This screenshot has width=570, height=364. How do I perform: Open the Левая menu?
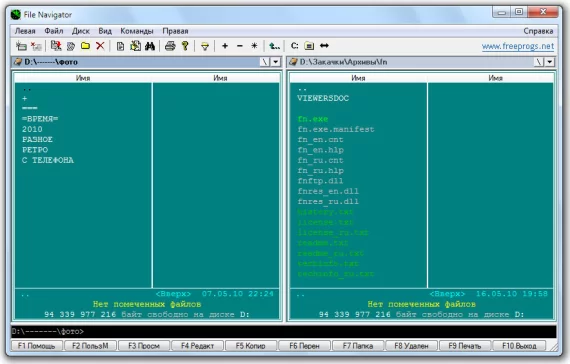click(25, 31)
